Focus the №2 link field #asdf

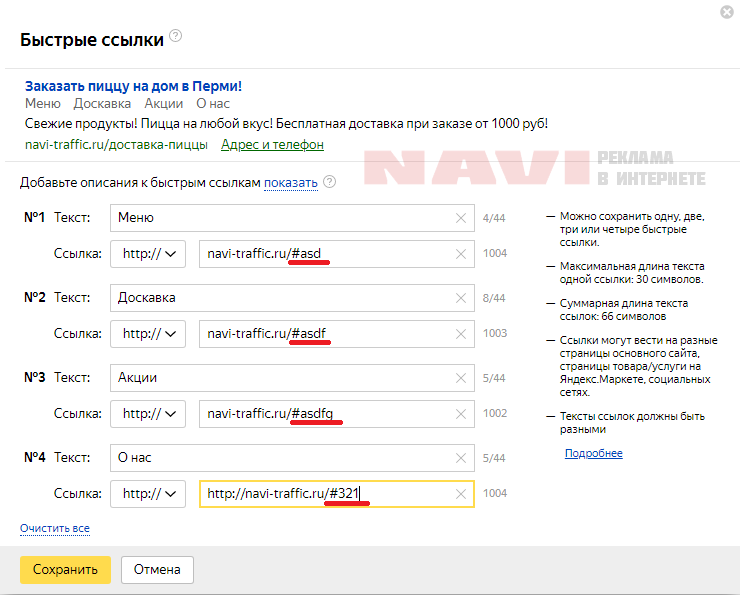click(336, 334)
